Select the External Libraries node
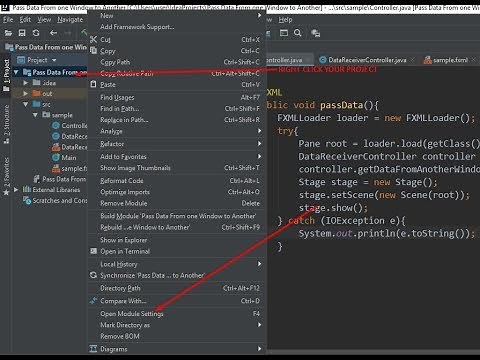The width and height of the screenshot is (480, 360). click(51, 190)
